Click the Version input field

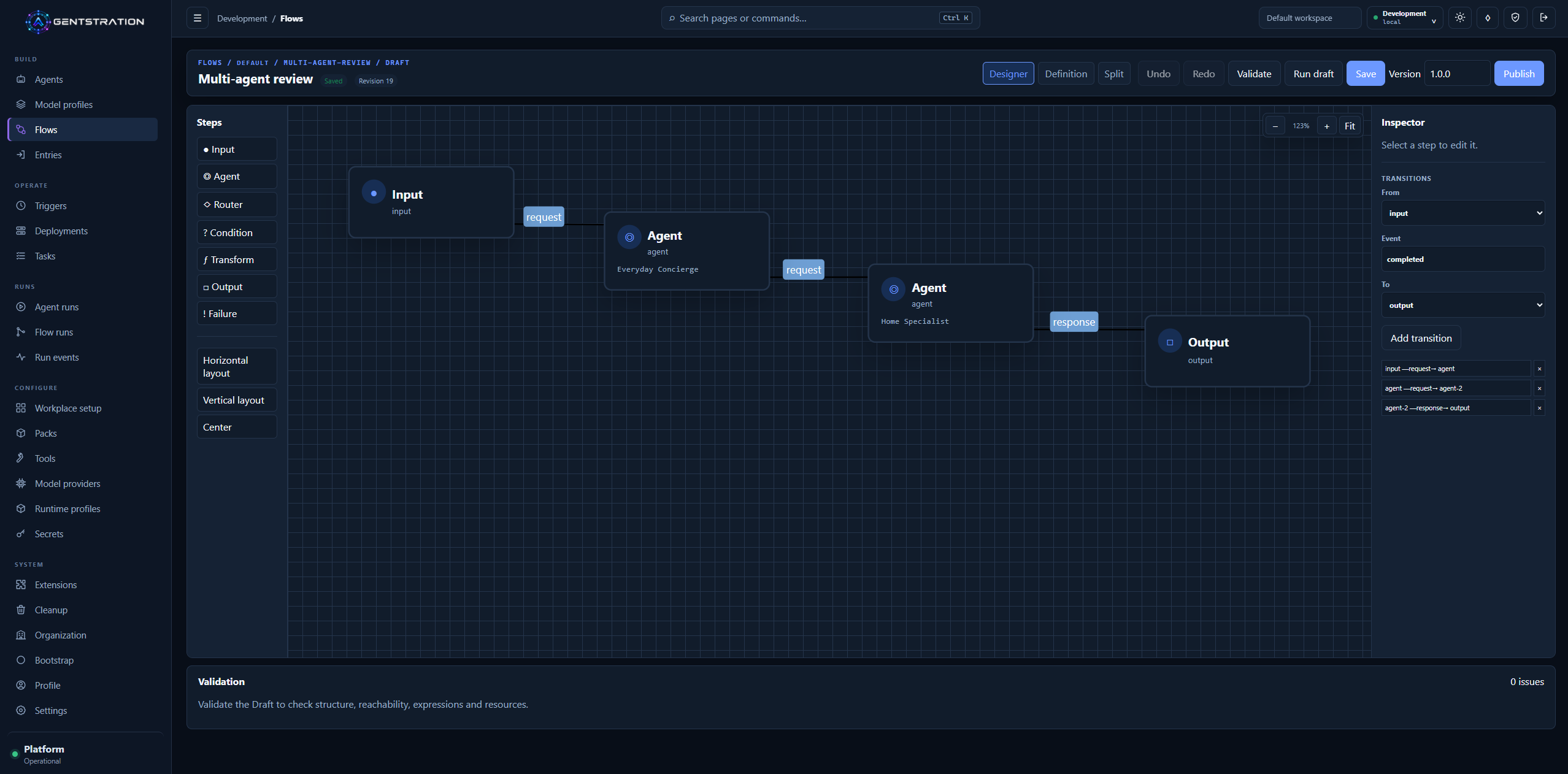tap(1457, 74)
